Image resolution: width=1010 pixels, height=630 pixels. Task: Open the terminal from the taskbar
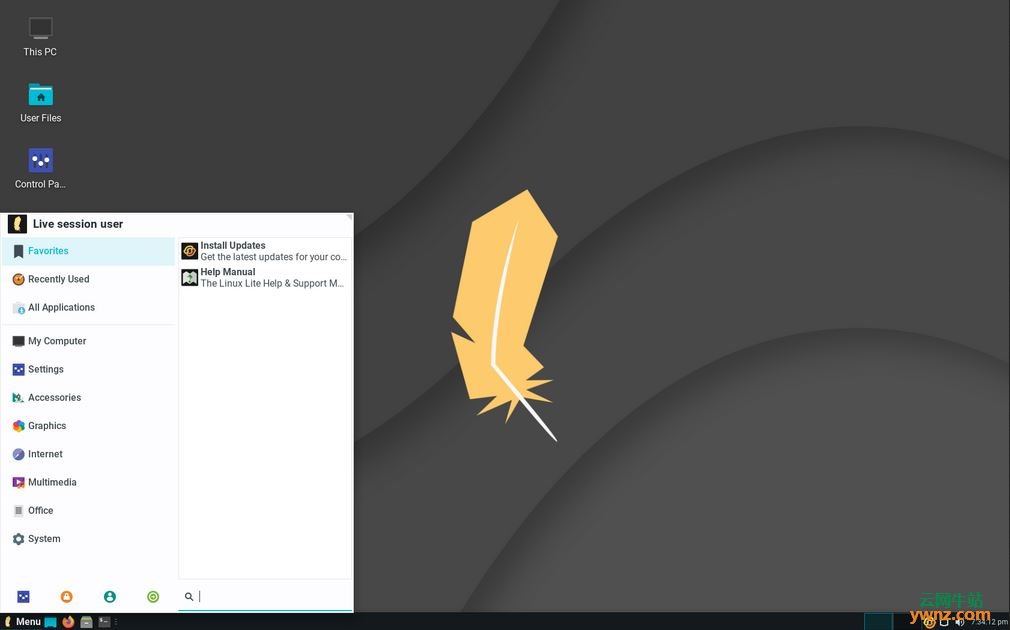[104, 622]
